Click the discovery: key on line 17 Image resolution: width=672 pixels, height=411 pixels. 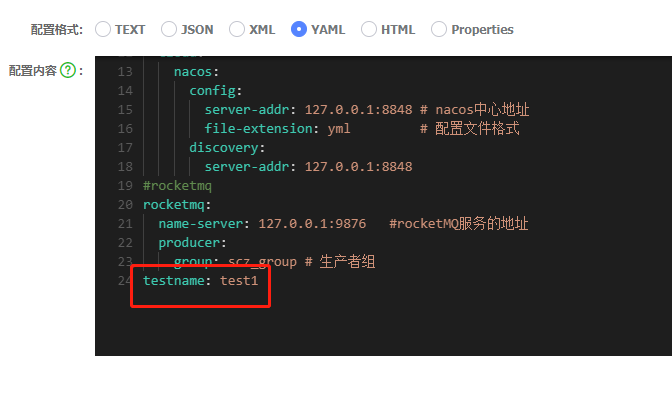227,148
